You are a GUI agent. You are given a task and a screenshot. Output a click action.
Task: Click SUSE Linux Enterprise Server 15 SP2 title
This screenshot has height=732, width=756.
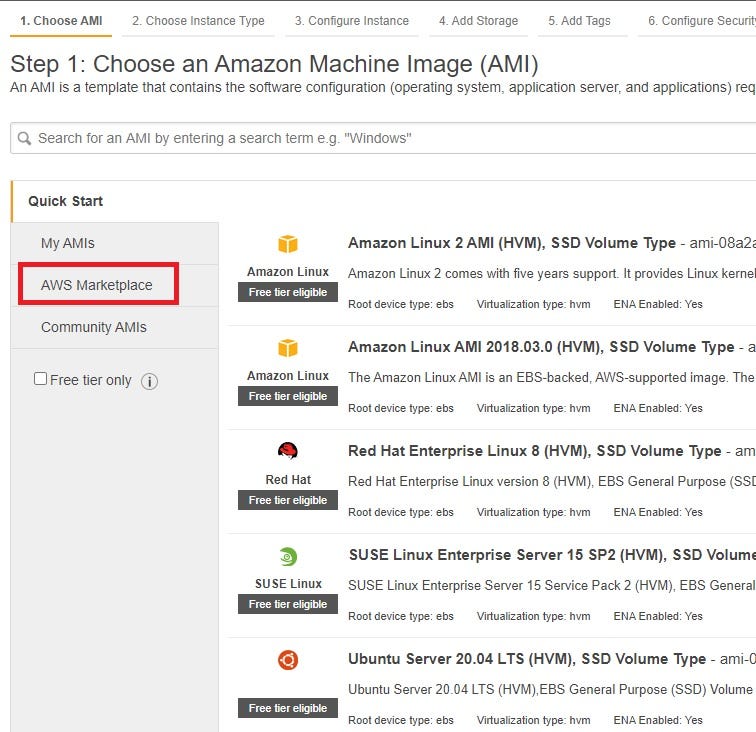(x=552, y=555)
